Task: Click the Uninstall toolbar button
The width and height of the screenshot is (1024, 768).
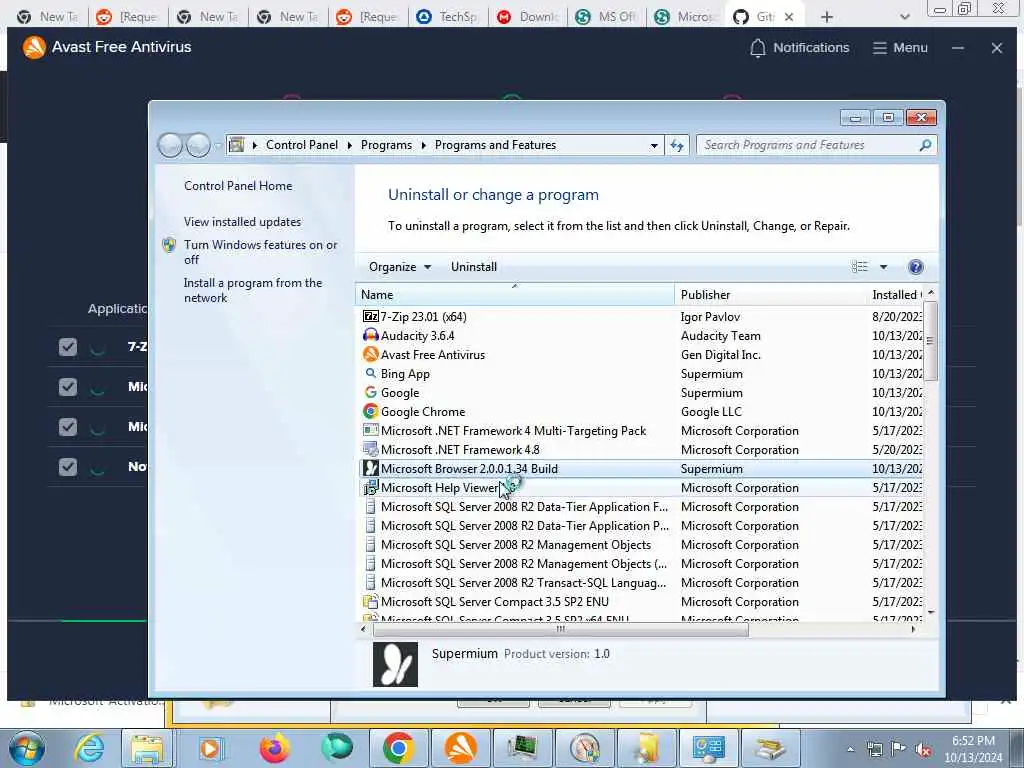Action: (x=473, y=266)
